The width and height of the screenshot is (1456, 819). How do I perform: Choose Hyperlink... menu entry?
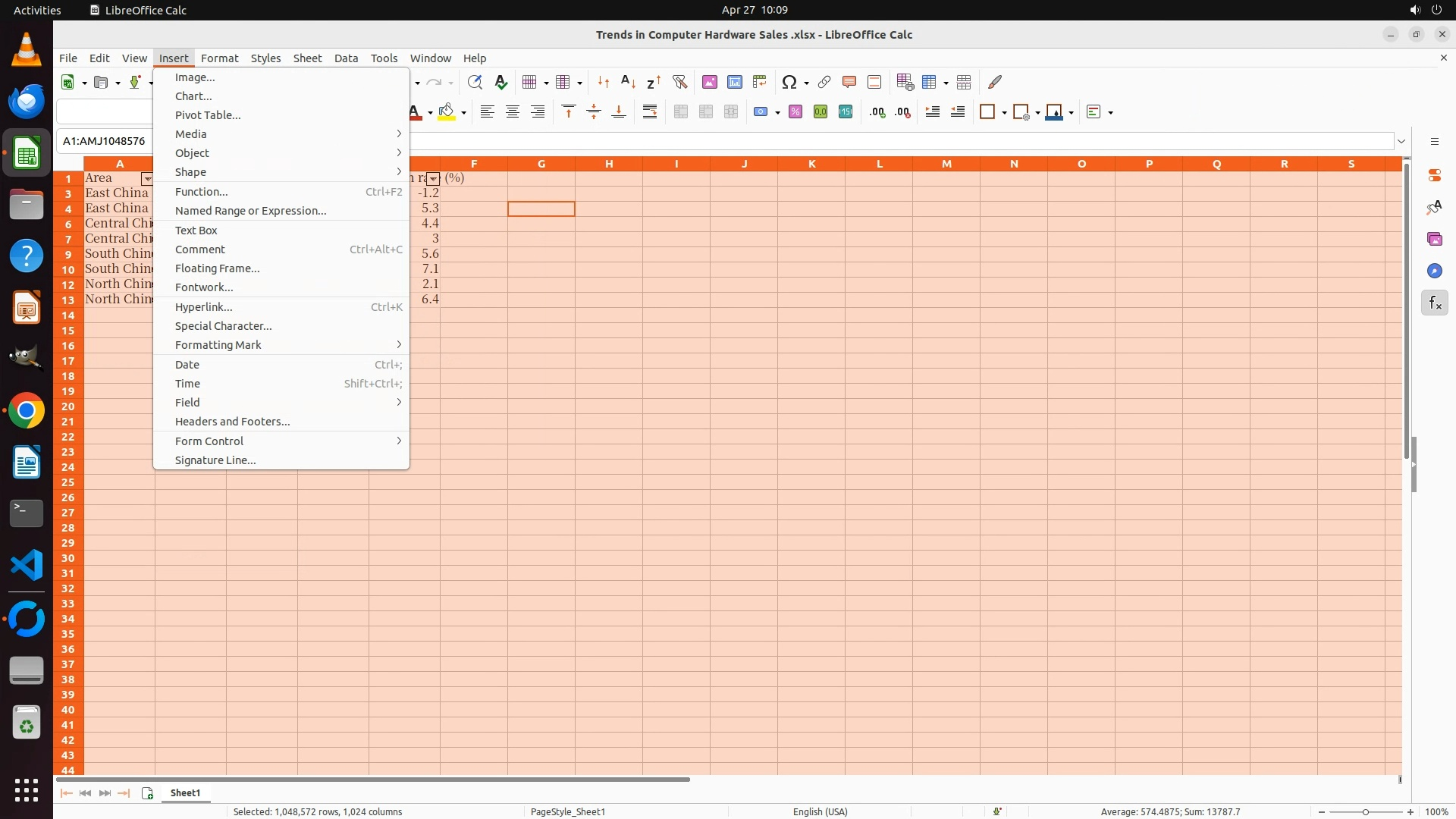203,307
